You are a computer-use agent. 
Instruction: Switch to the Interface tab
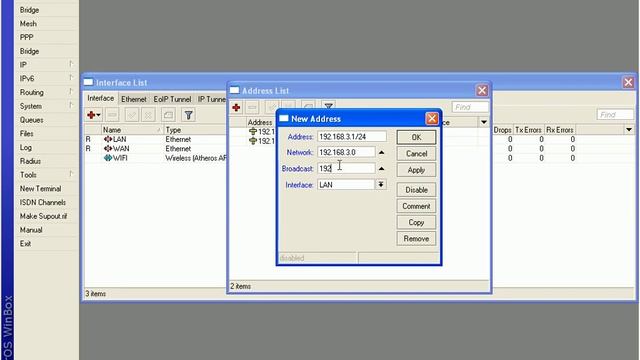[101, 98]
